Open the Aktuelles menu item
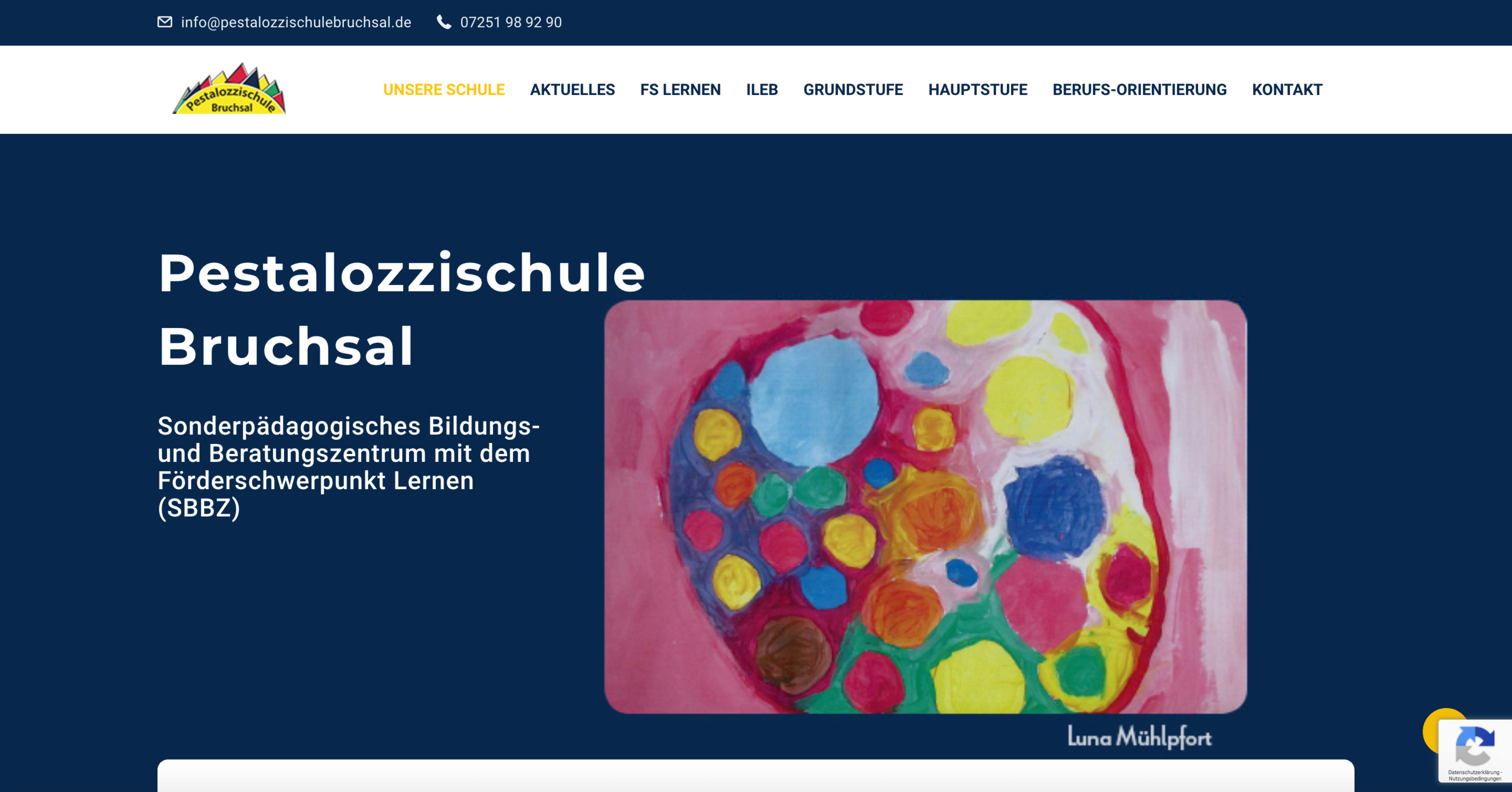 [572, 90]
